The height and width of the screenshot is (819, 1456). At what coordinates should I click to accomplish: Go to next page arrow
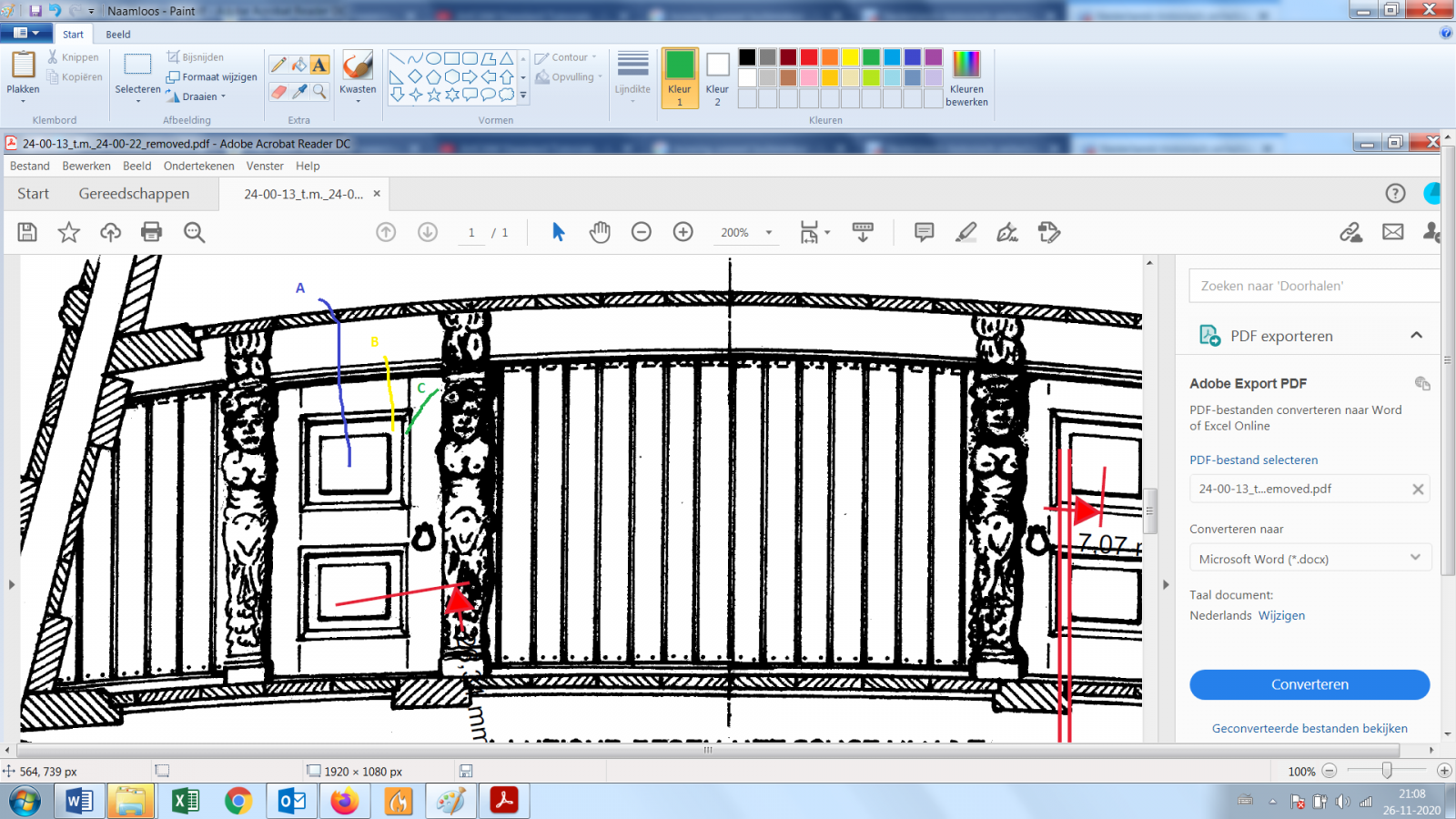pos(428,232)
